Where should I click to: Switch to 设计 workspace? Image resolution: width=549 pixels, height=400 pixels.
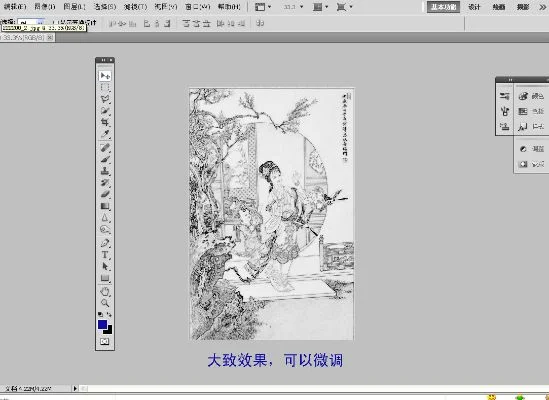click(x=474, y=7)
